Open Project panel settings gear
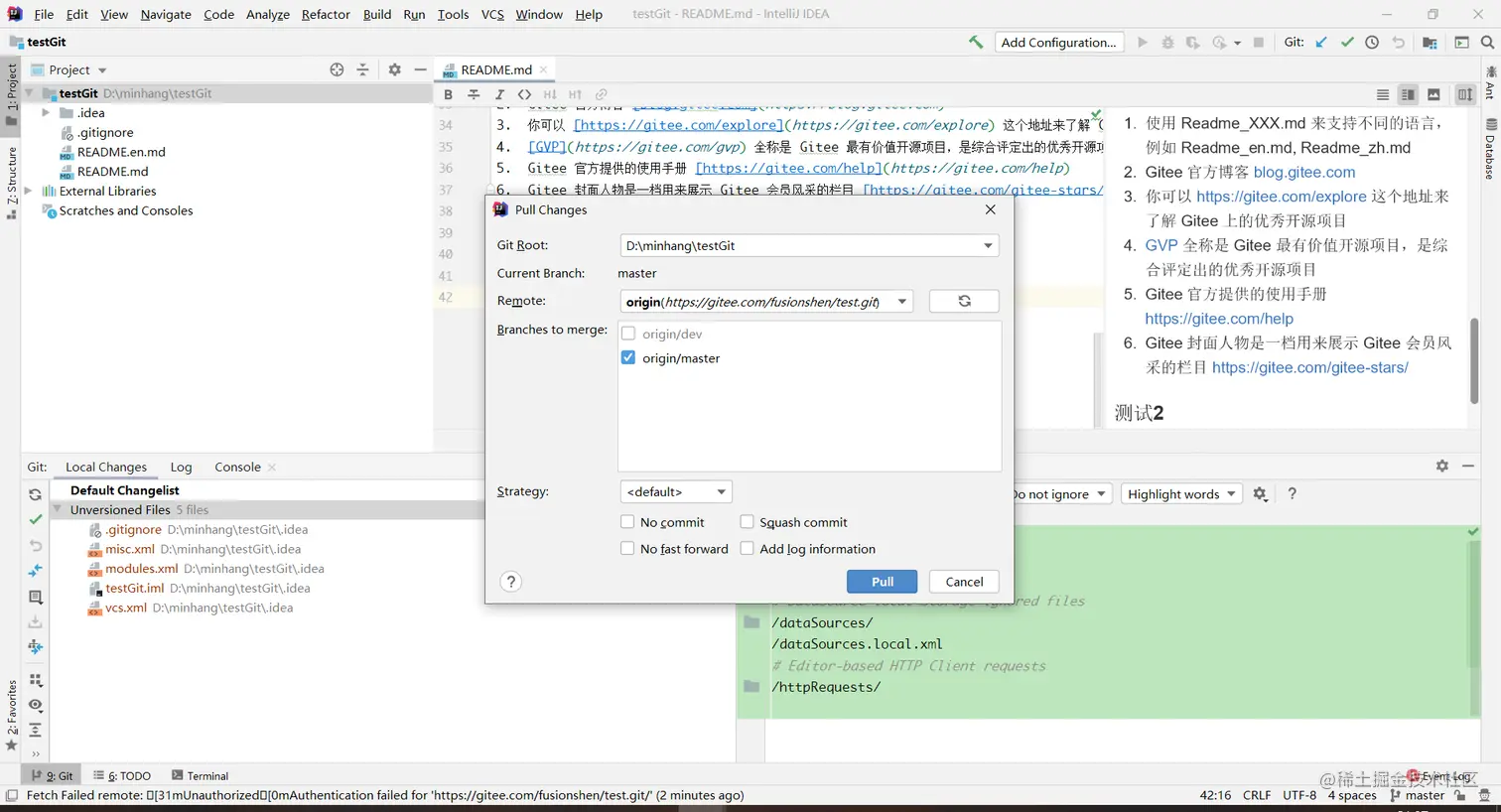Image resolution: width=1501 pixels, height=812 pixels. pos(395,69)
